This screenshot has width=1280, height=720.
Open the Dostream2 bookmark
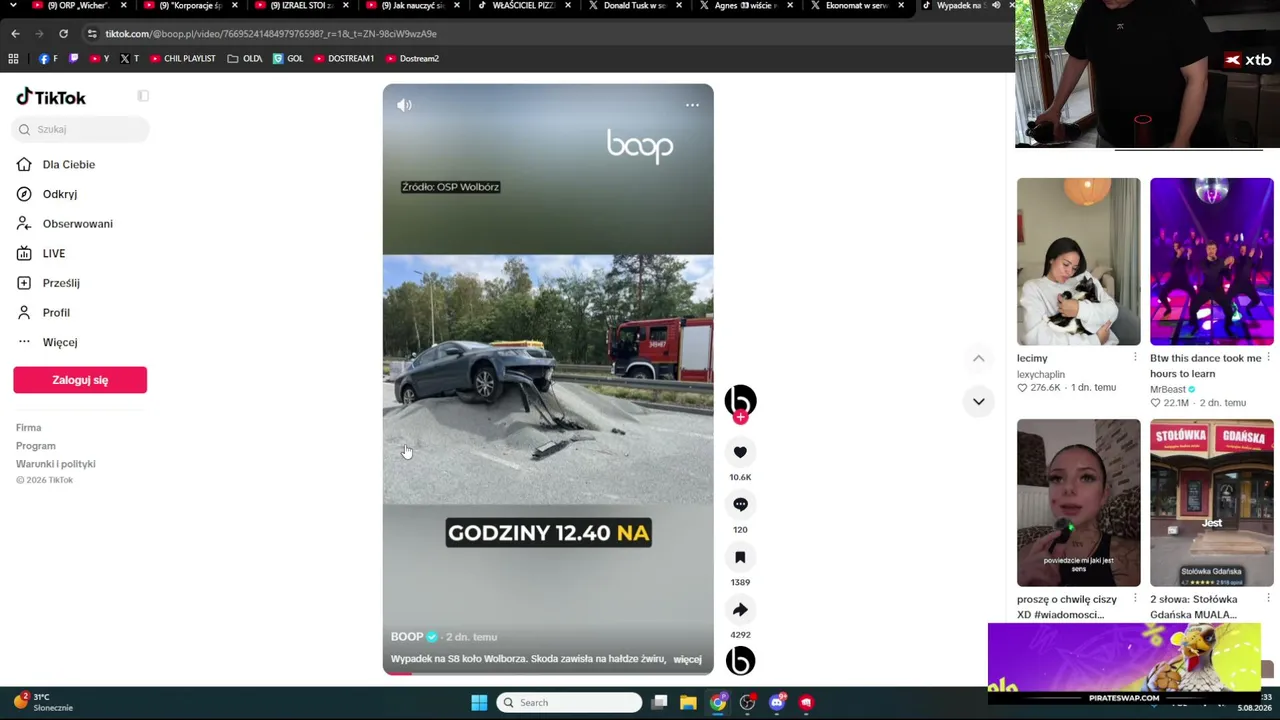(x=412, y=59)
